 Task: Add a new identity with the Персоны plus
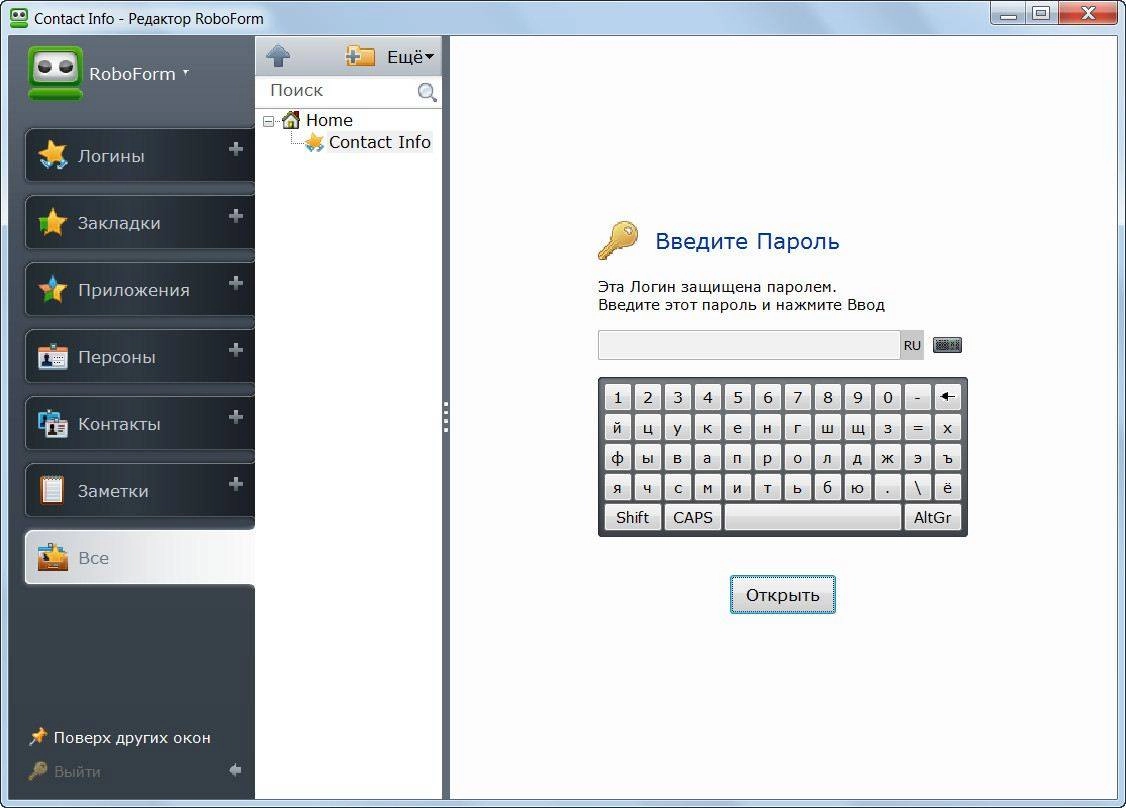236,350
